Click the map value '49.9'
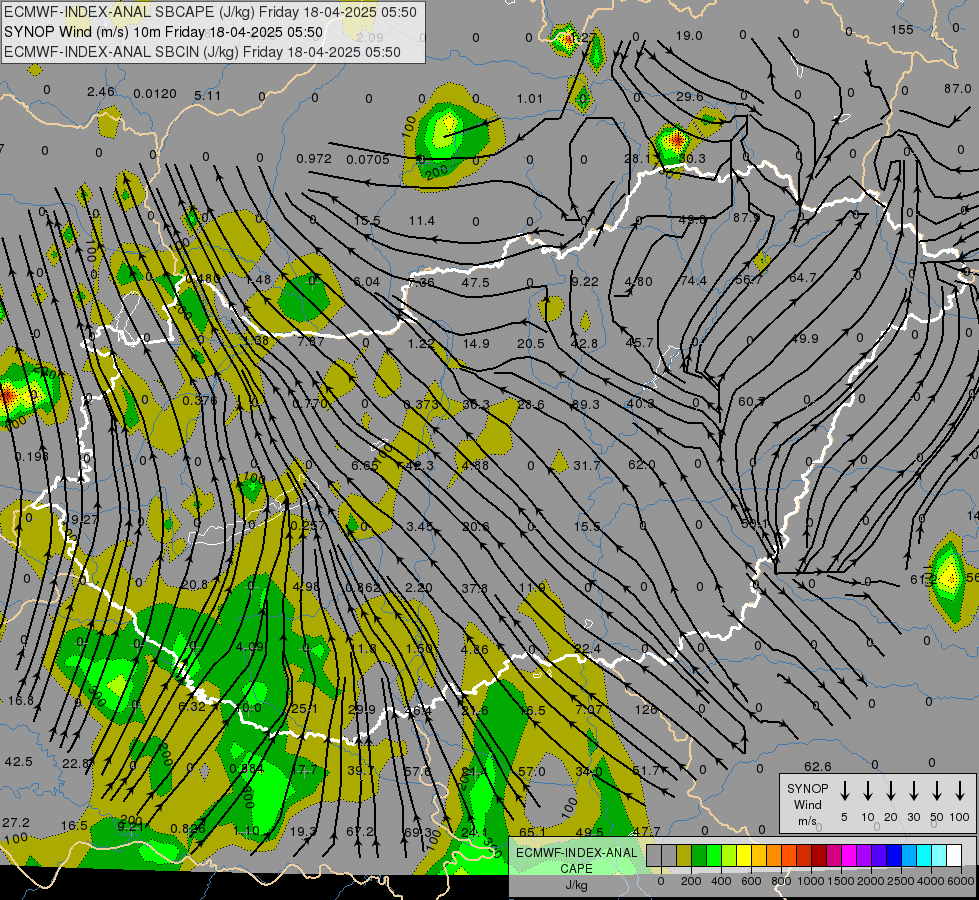979x900 pixels. (804, 339)
